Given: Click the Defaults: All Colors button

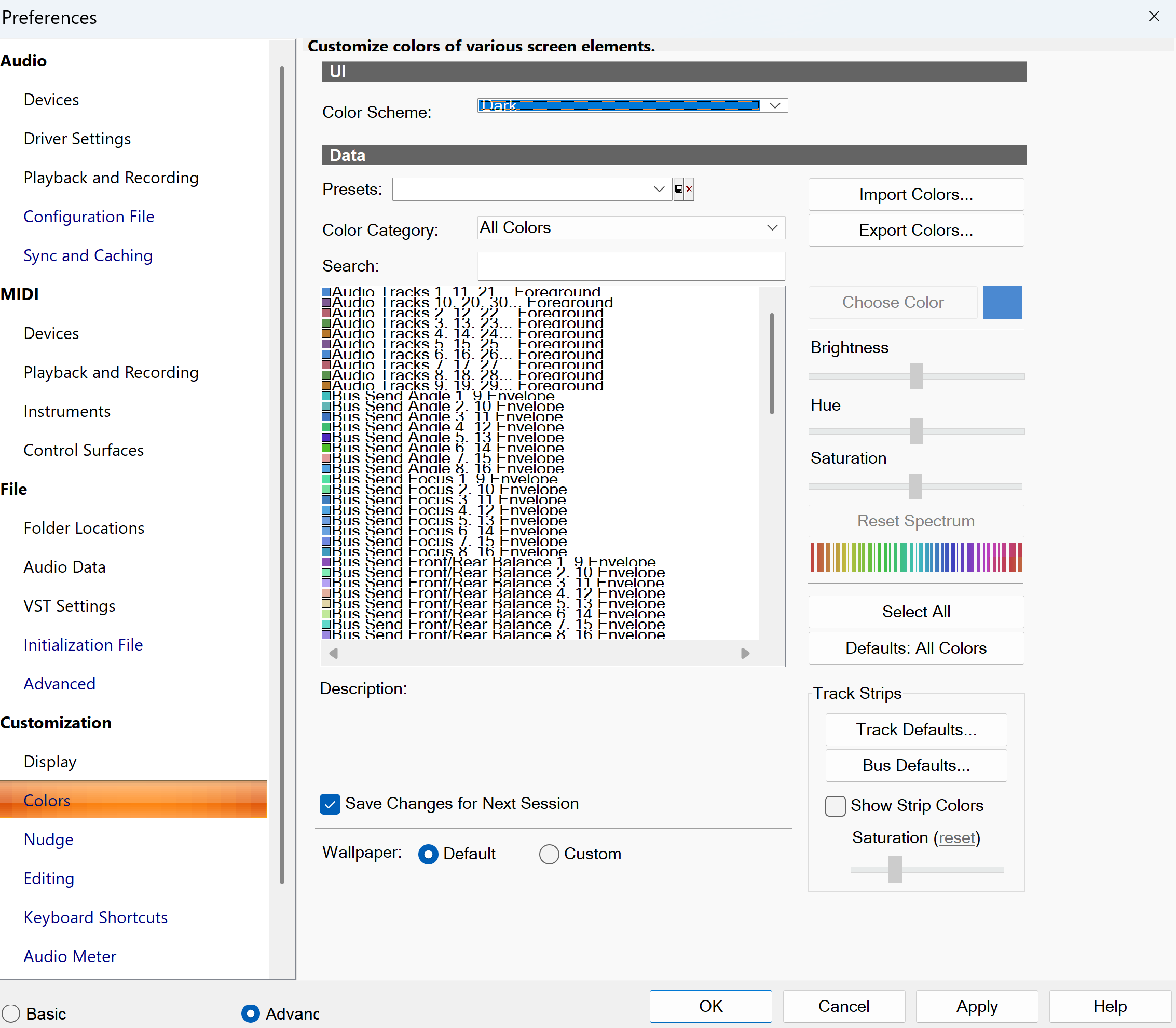Looking at the screenshot, I should [x=915, y=647].
